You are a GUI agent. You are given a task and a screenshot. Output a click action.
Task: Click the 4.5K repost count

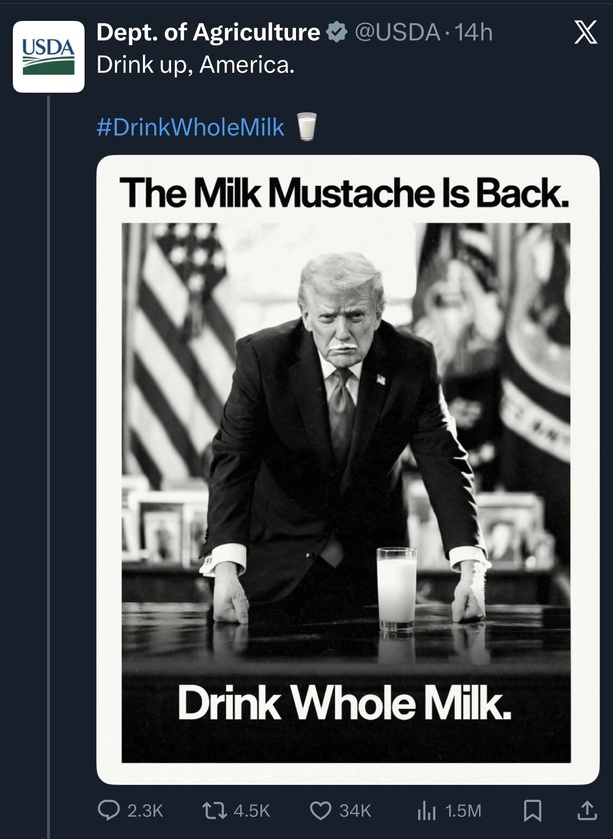[x=250, y=810]
